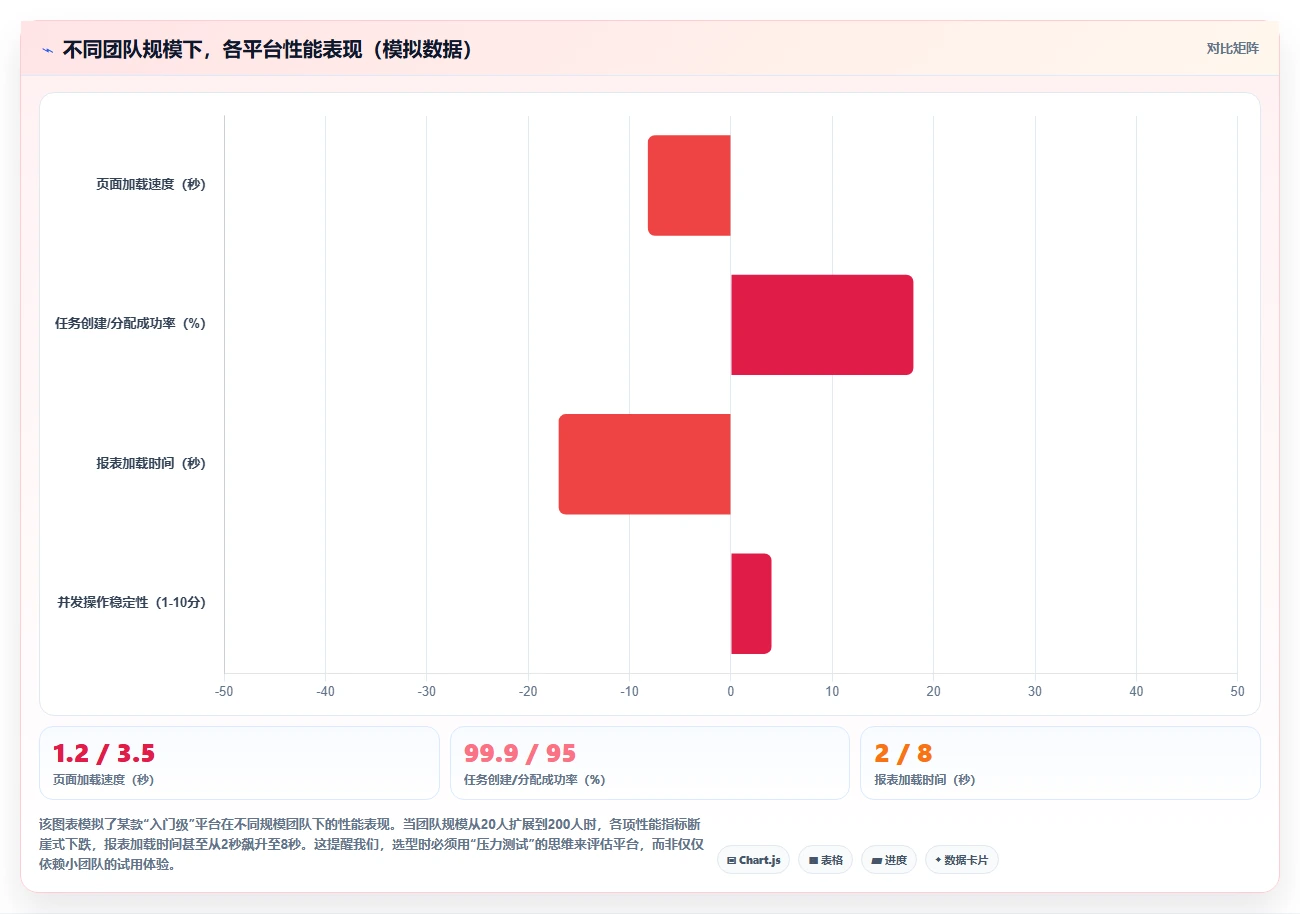
Task: Click the 并发操作稳定性 bar in the chart
Action: pyautogui.click(x=751, y=603)
